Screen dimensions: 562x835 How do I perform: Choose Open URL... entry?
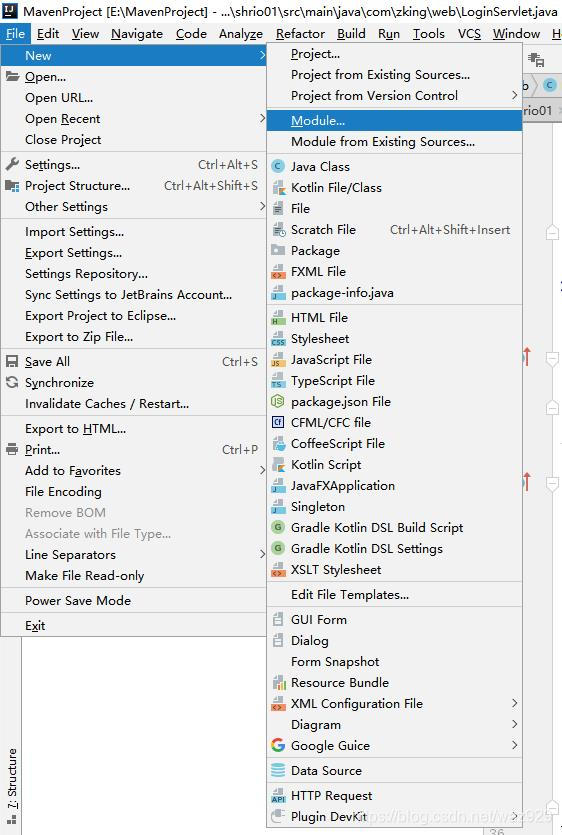coord(133,97)
